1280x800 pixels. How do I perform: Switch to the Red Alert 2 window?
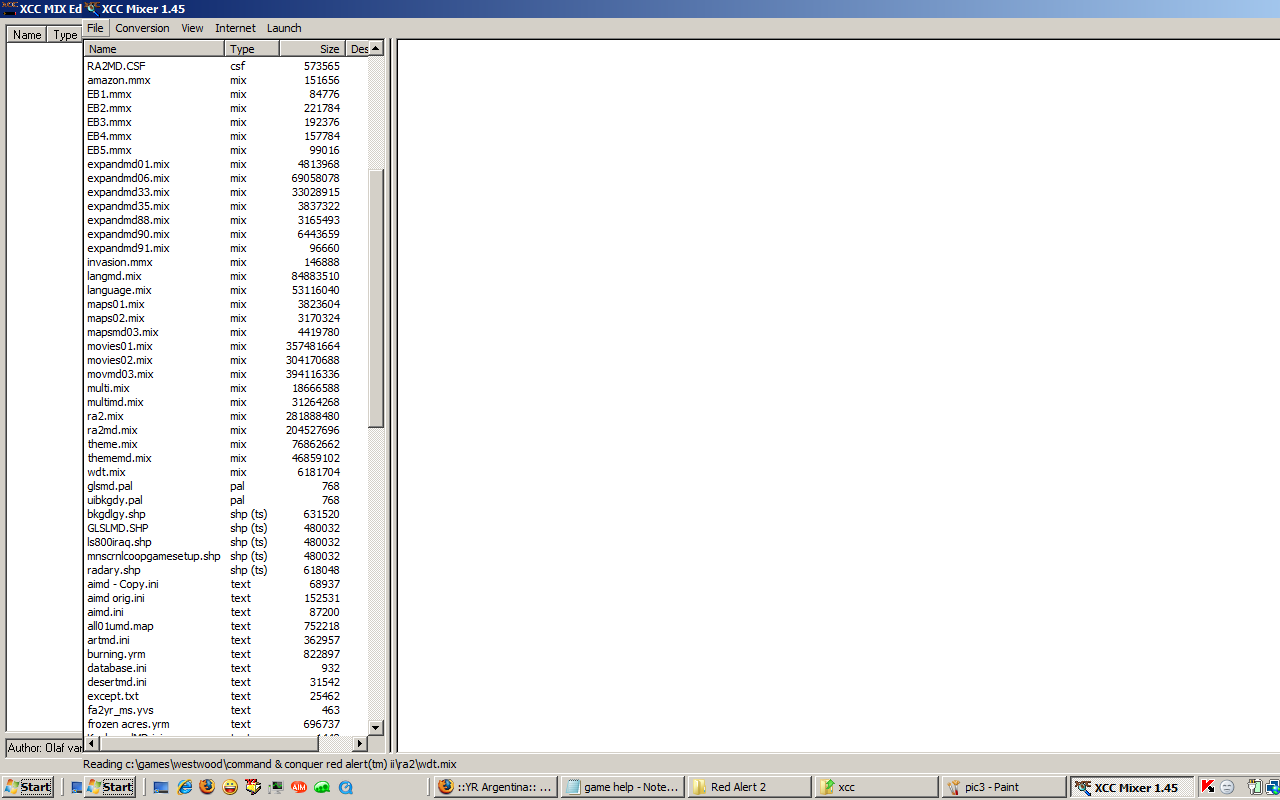coord(748,787)
